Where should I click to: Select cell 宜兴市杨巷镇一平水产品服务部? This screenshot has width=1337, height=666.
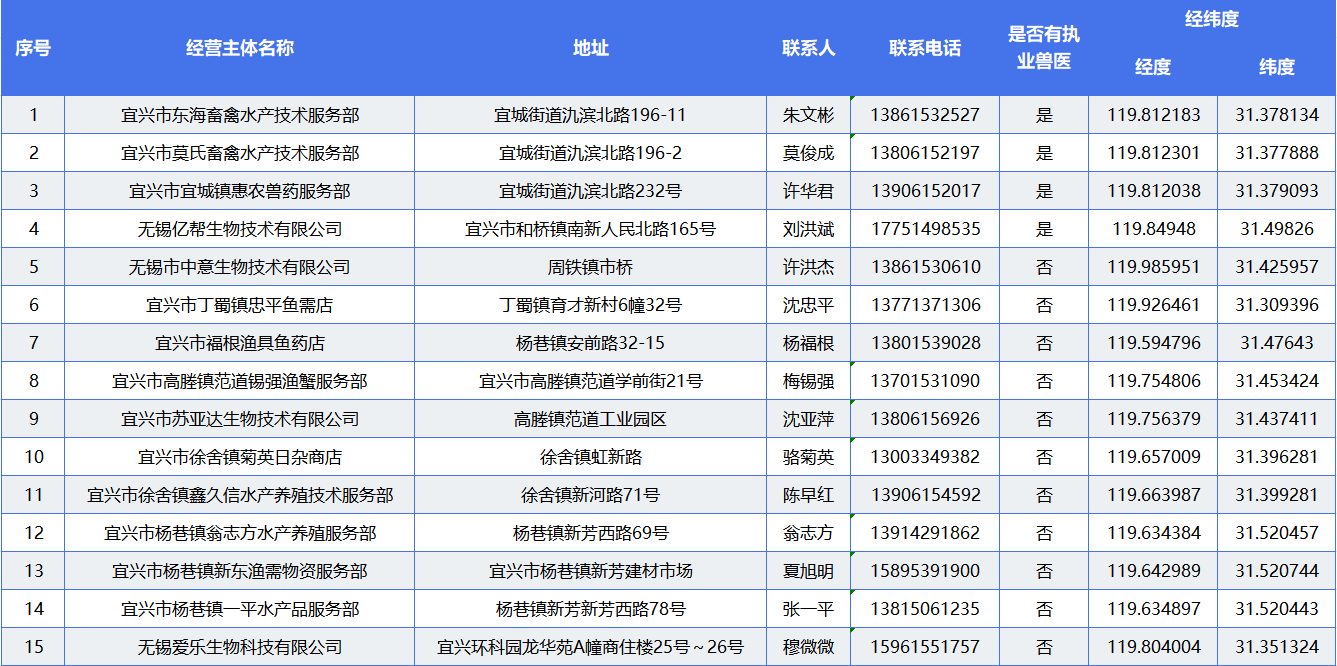(x=240, y=609)
